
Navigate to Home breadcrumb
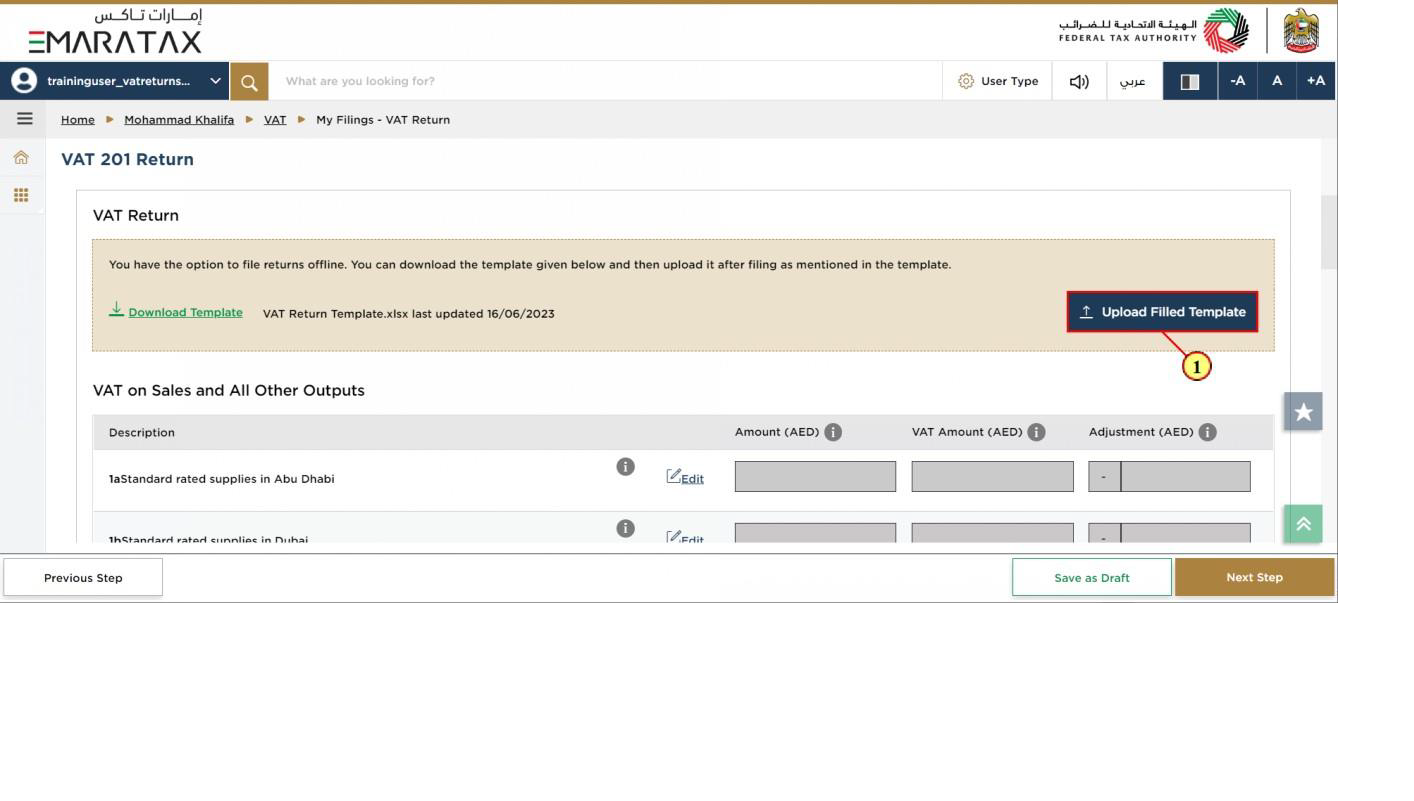pos(78,120)
